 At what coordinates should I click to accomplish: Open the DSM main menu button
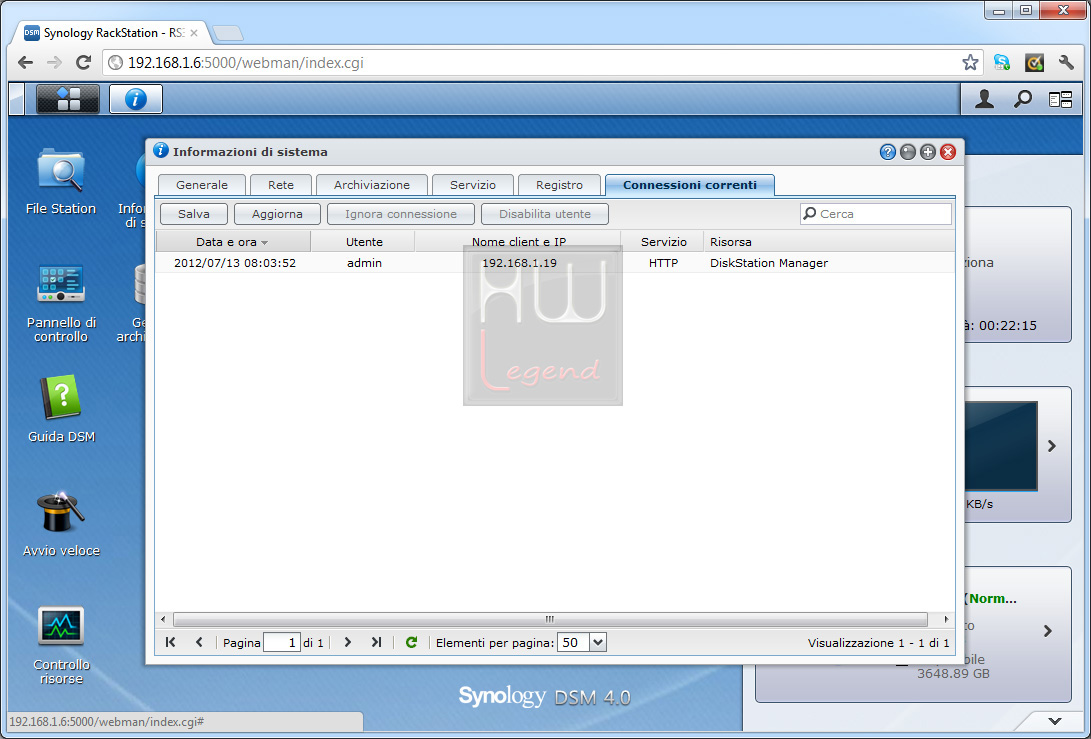(67, 99)
